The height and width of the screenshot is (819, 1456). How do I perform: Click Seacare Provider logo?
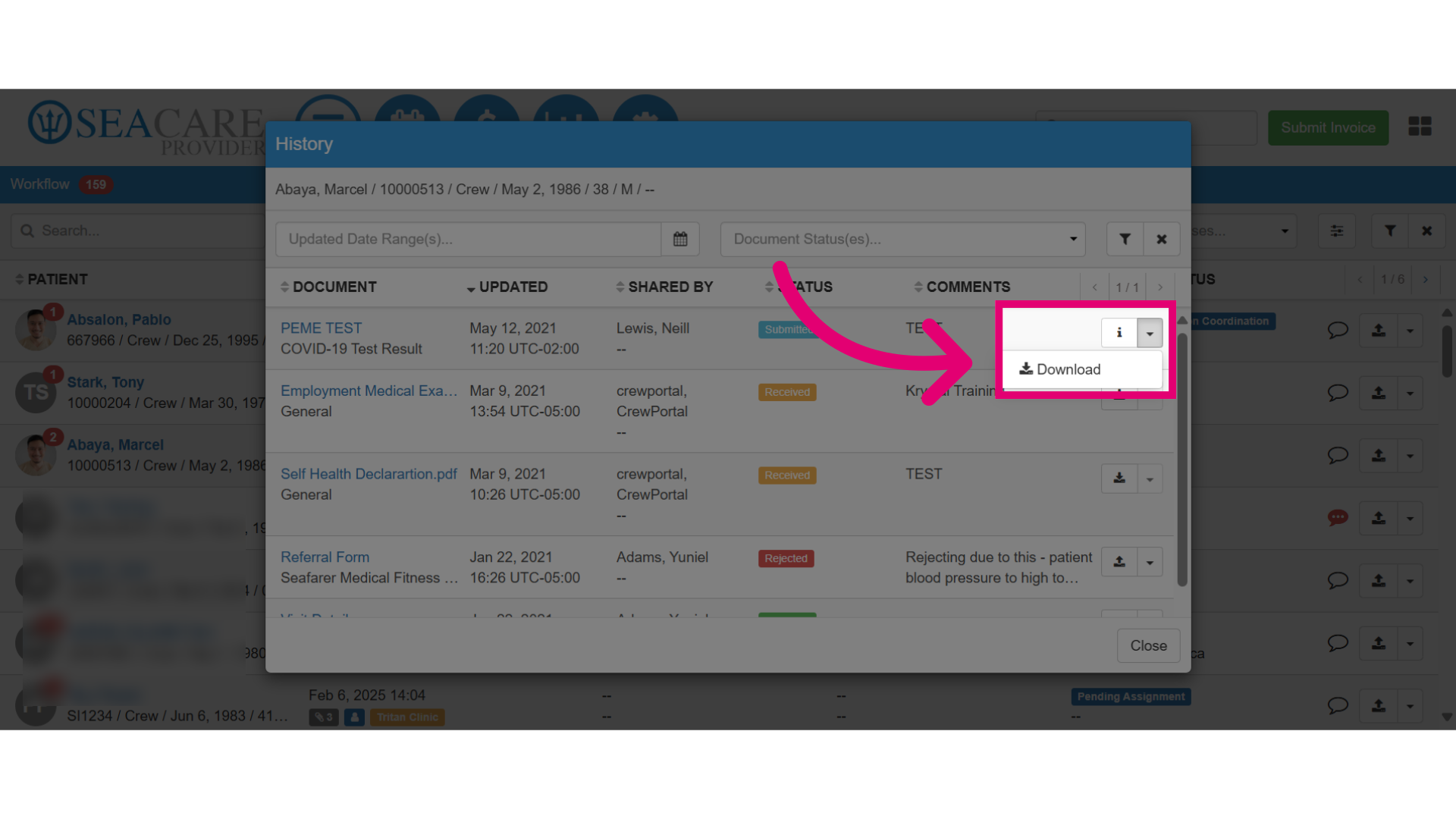click(146, 127)
